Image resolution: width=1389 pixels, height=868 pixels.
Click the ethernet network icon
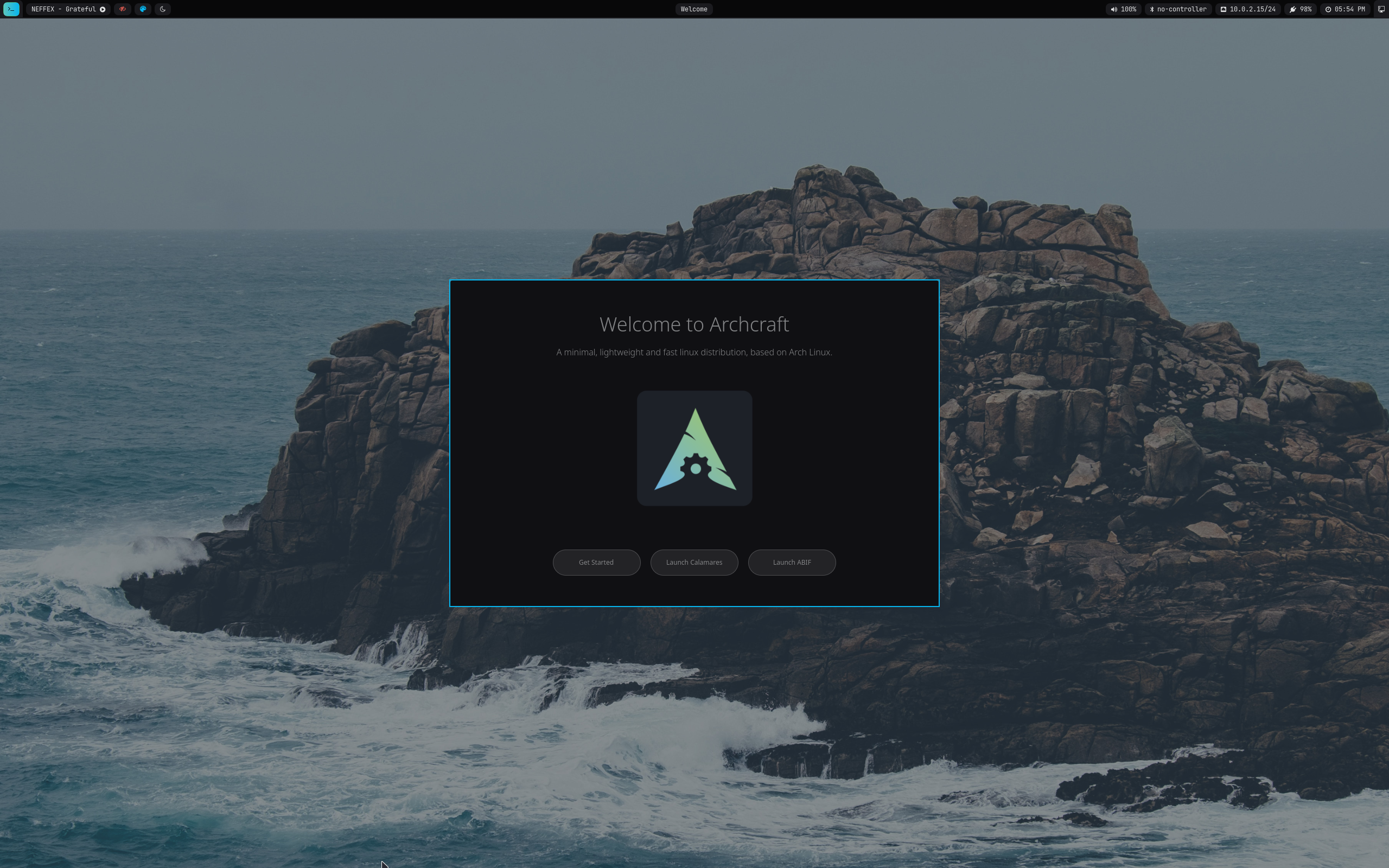[x=1223, y=9]
